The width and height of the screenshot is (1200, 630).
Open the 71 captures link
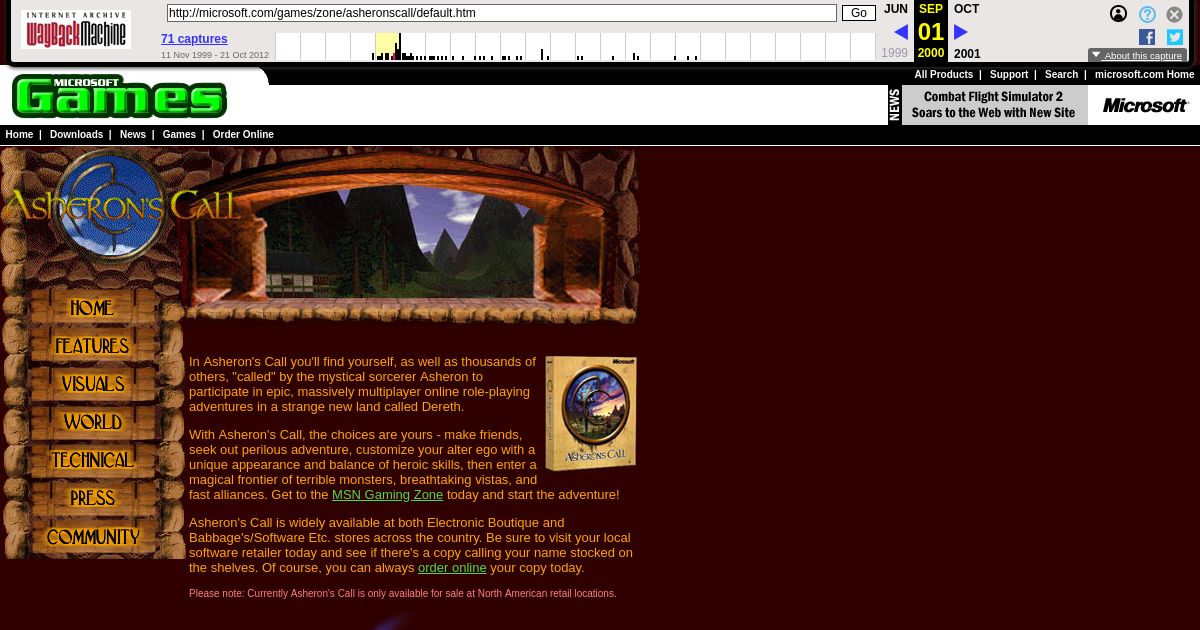click(194, 39)
